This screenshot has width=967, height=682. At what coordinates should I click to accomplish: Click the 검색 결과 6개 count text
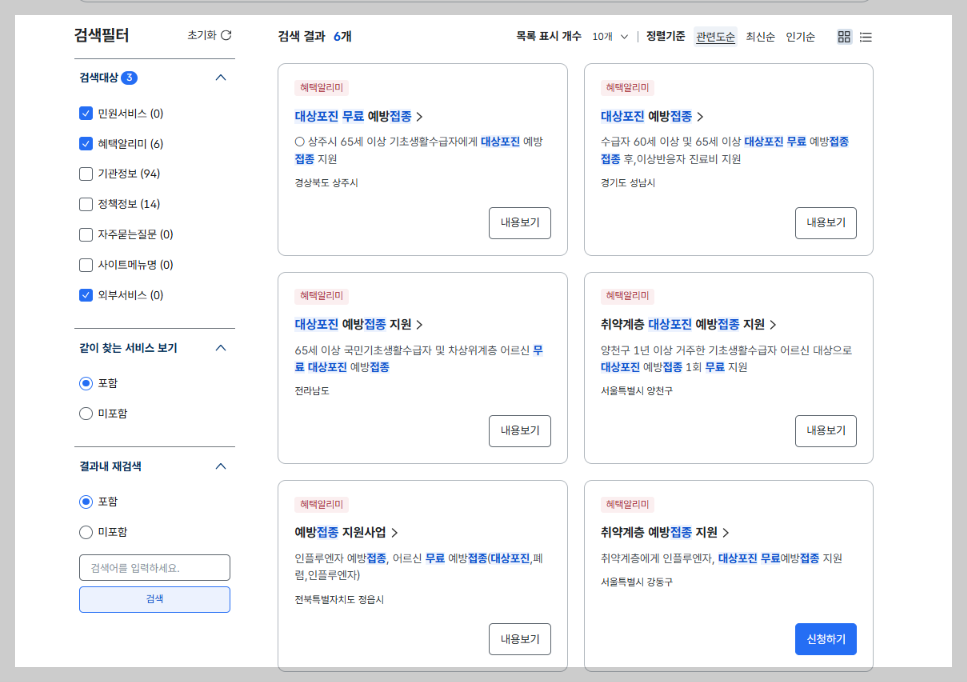point(315,36)
